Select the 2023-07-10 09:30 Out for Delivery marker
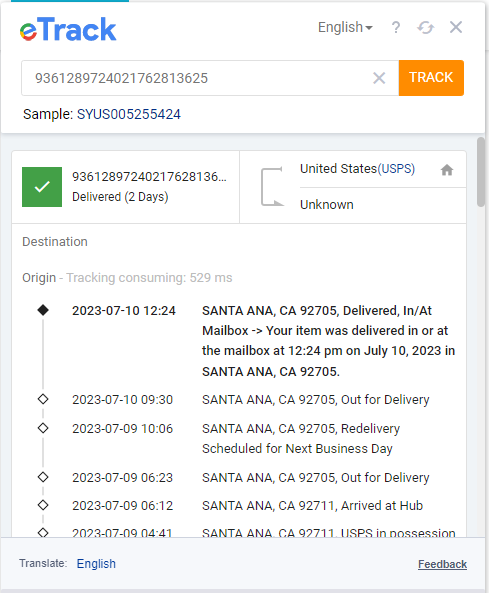Viewport: 489px width, 593px height. 43,399
